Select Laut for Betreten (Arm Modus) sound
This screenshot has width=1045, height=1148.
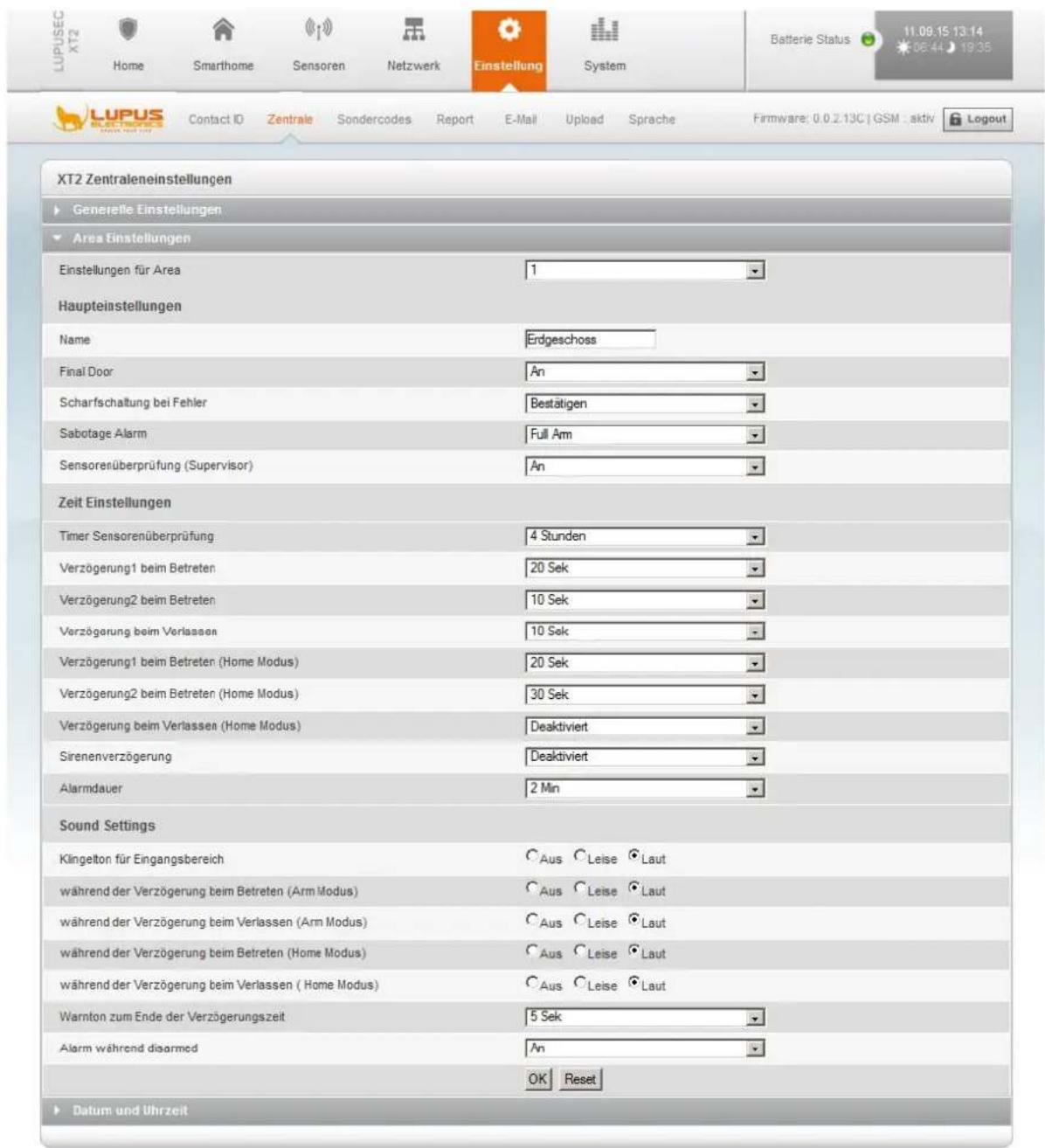click(x=633, y=888)
